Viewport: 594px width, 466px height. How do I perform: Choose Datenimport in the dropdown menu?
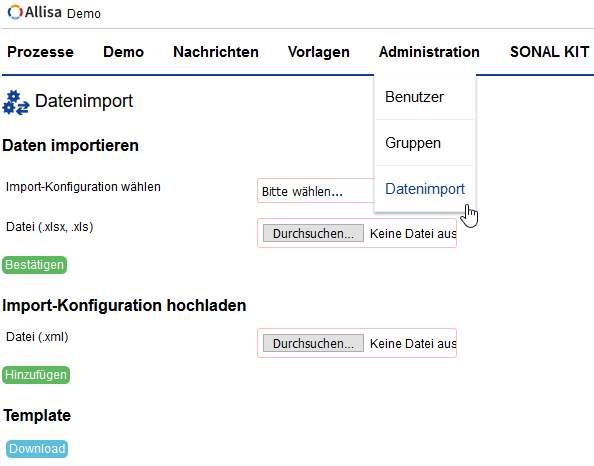pos(425,189)
